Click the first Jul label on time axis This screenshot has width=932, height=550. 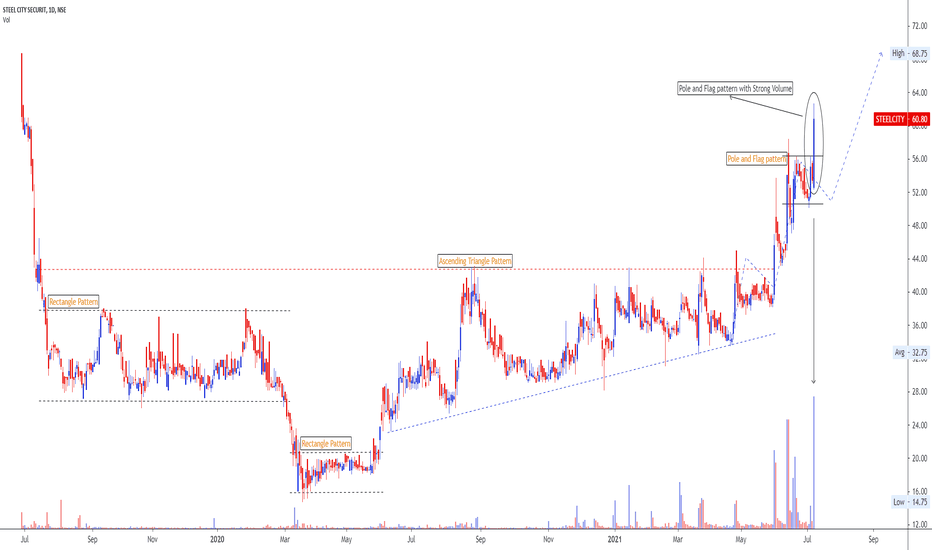(24, 540)
